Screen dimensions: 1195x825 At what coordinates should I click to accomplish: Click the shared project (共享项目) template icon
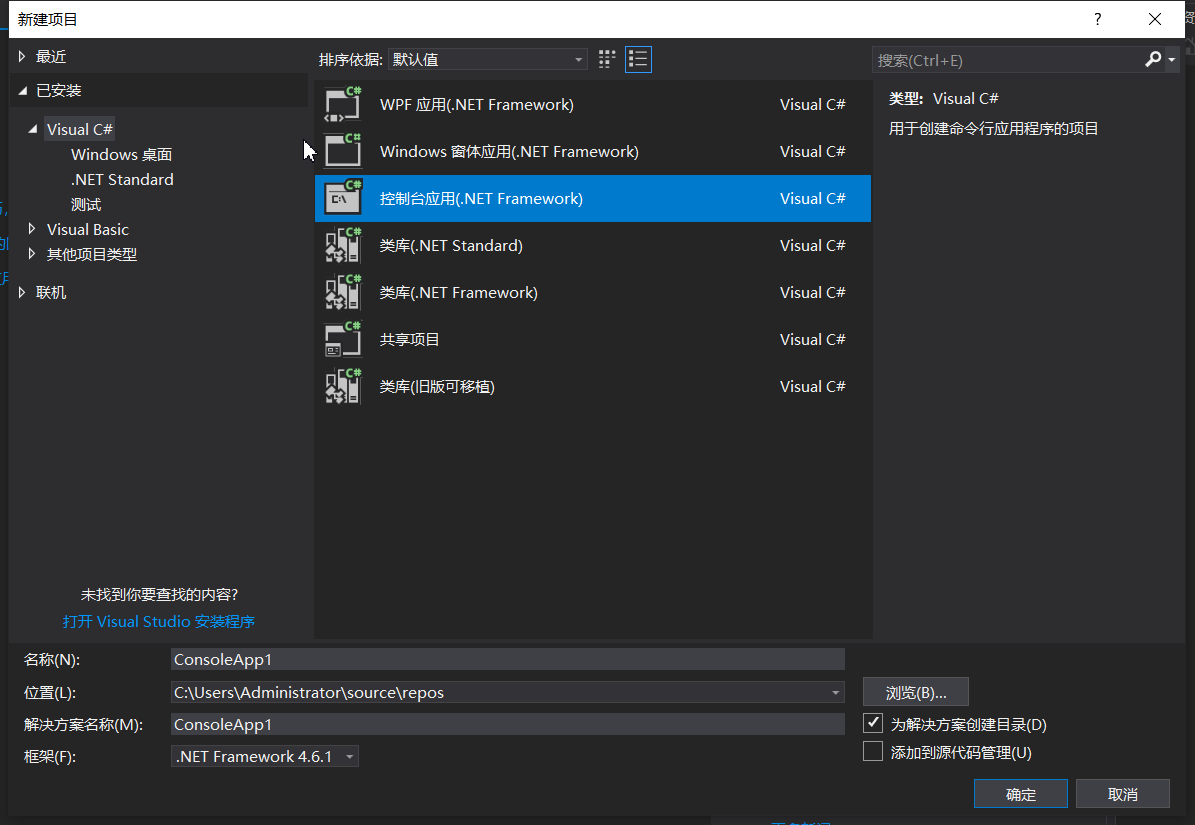click(343, 340)
